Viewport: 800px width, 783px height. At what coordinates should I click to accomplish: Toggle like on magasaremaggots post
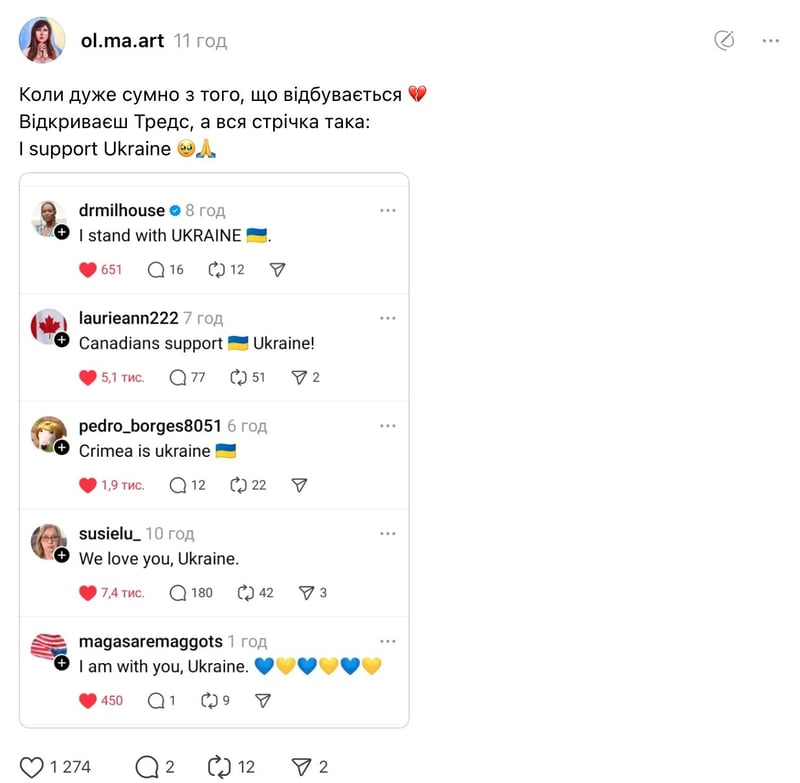point(88,700)
